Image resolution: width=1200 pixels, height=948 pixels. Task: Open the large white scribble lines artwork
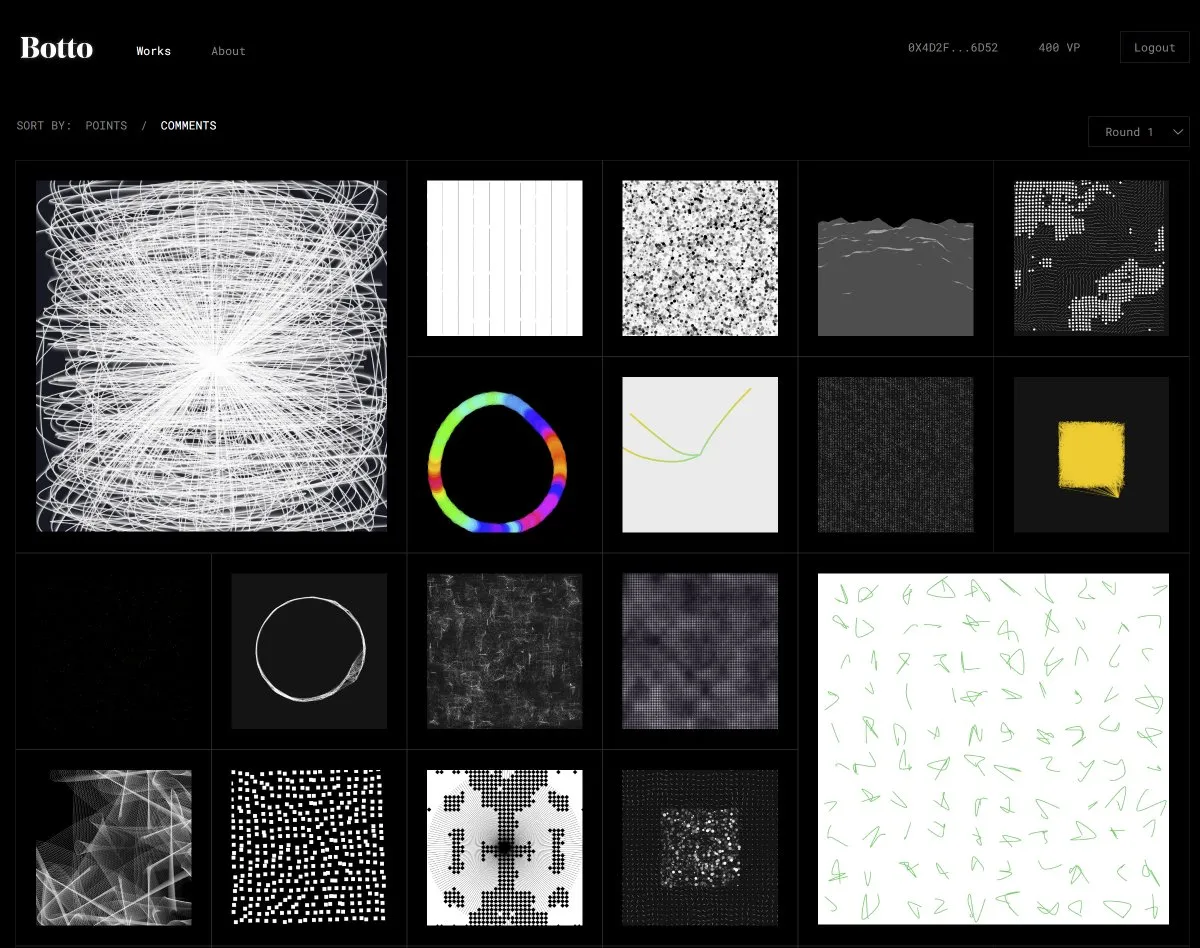[211, 356]
